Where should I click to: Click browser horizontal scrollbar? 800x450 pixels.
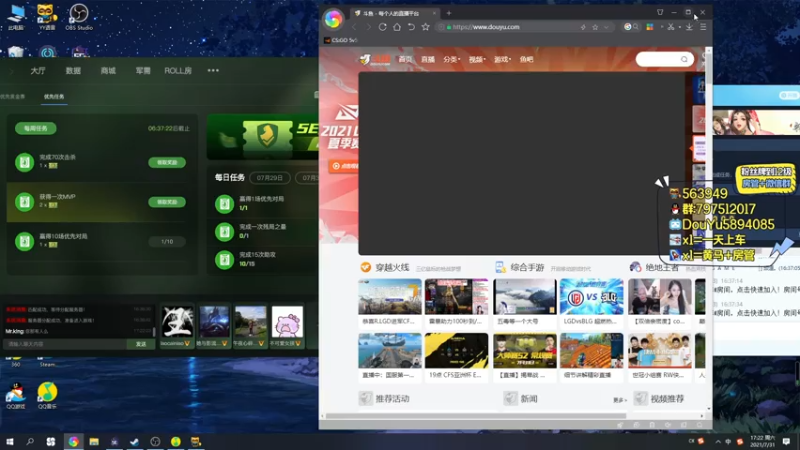coord(476,416)
